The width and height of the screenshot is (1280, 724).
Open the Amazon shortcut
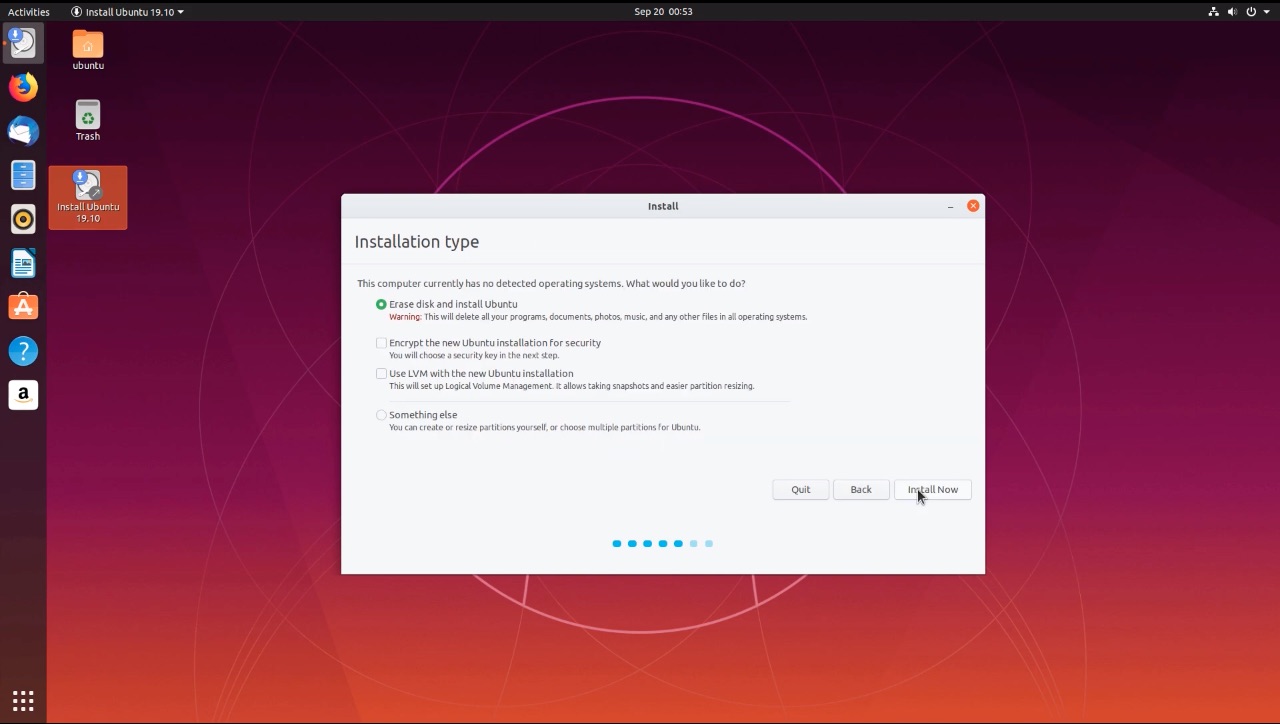point(23,395)
